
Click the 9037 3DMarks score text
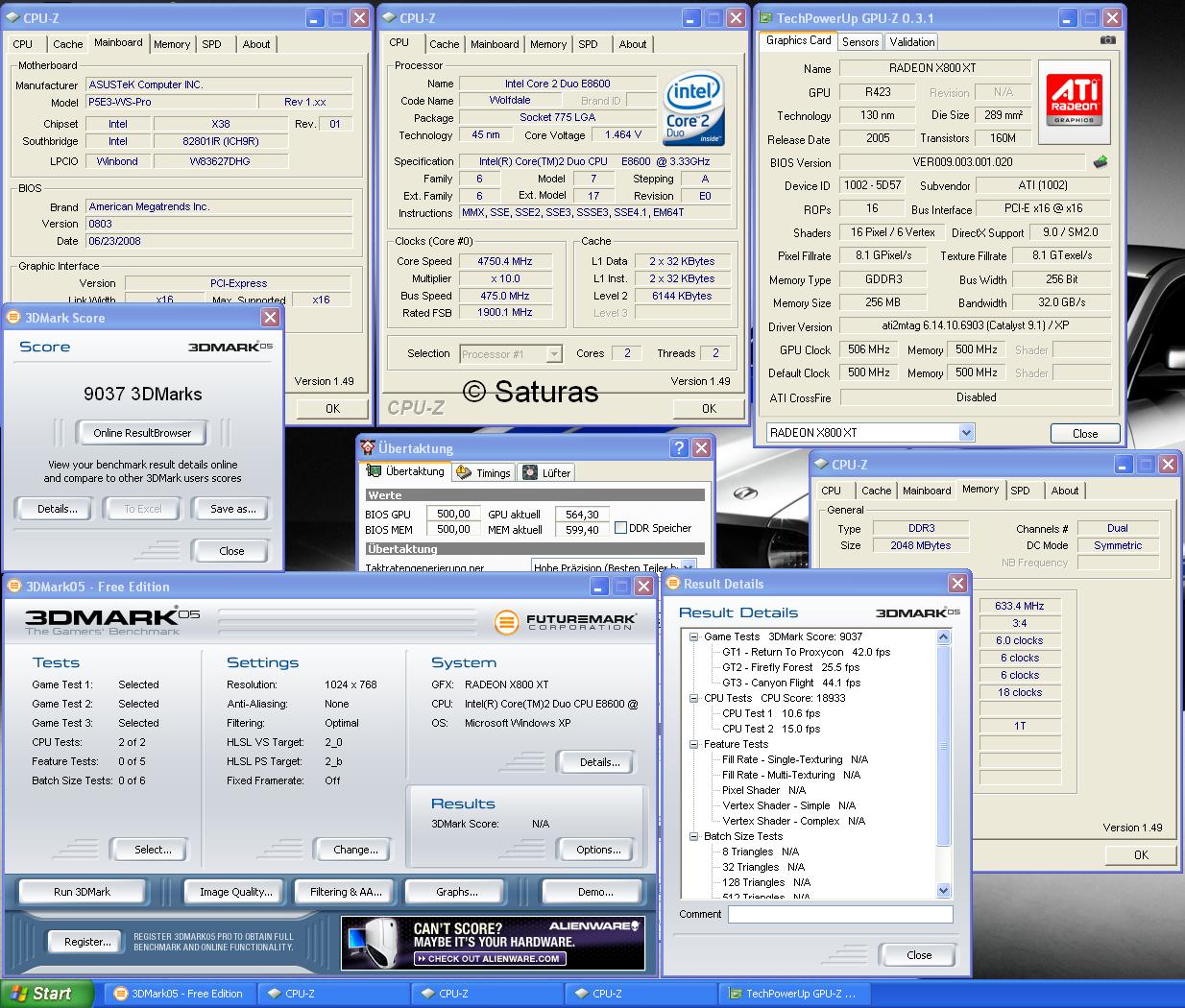click(142, 394)
